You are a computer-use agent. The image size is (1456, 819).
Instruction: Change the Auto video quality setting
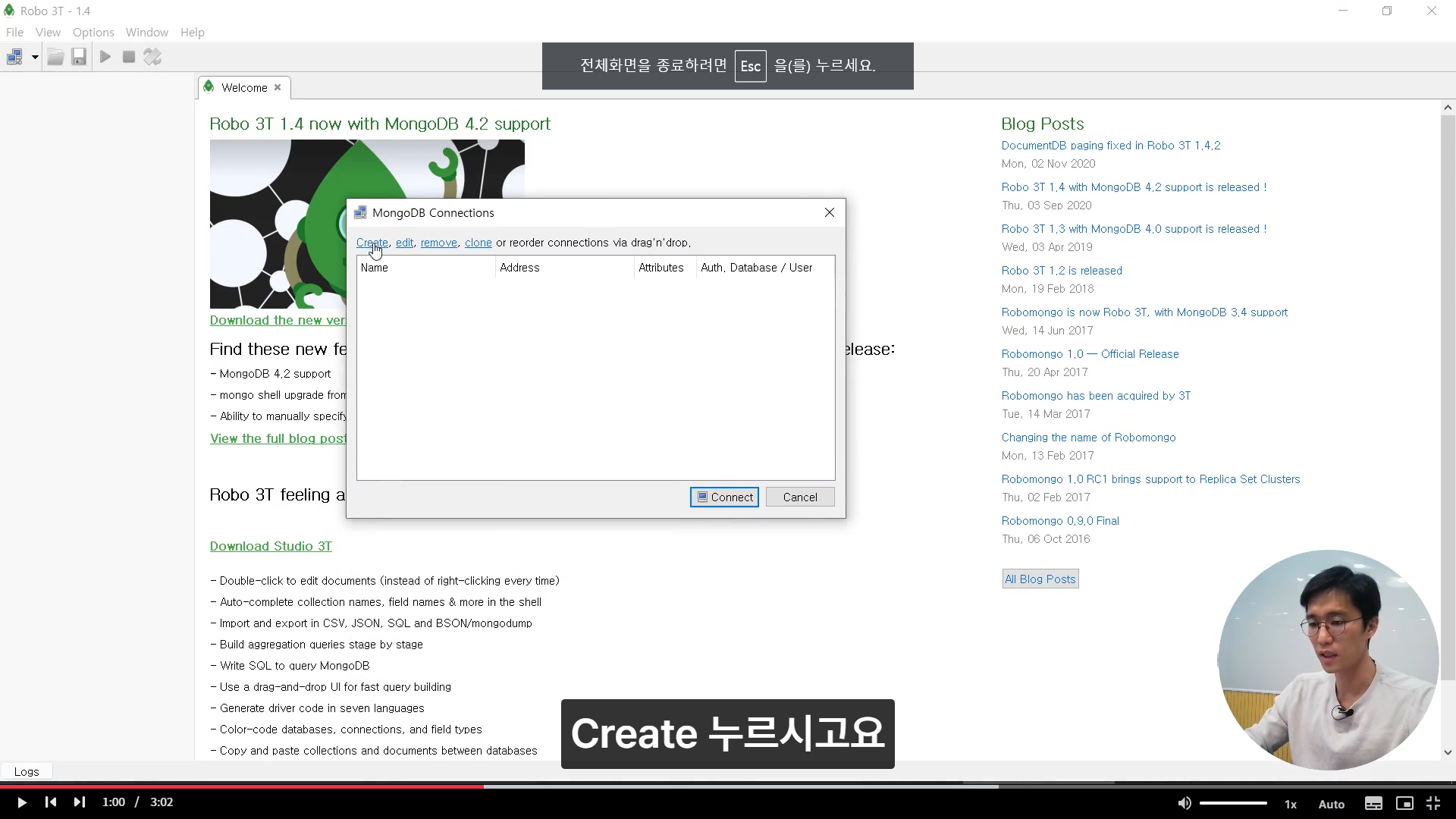tap(1332, 804)
